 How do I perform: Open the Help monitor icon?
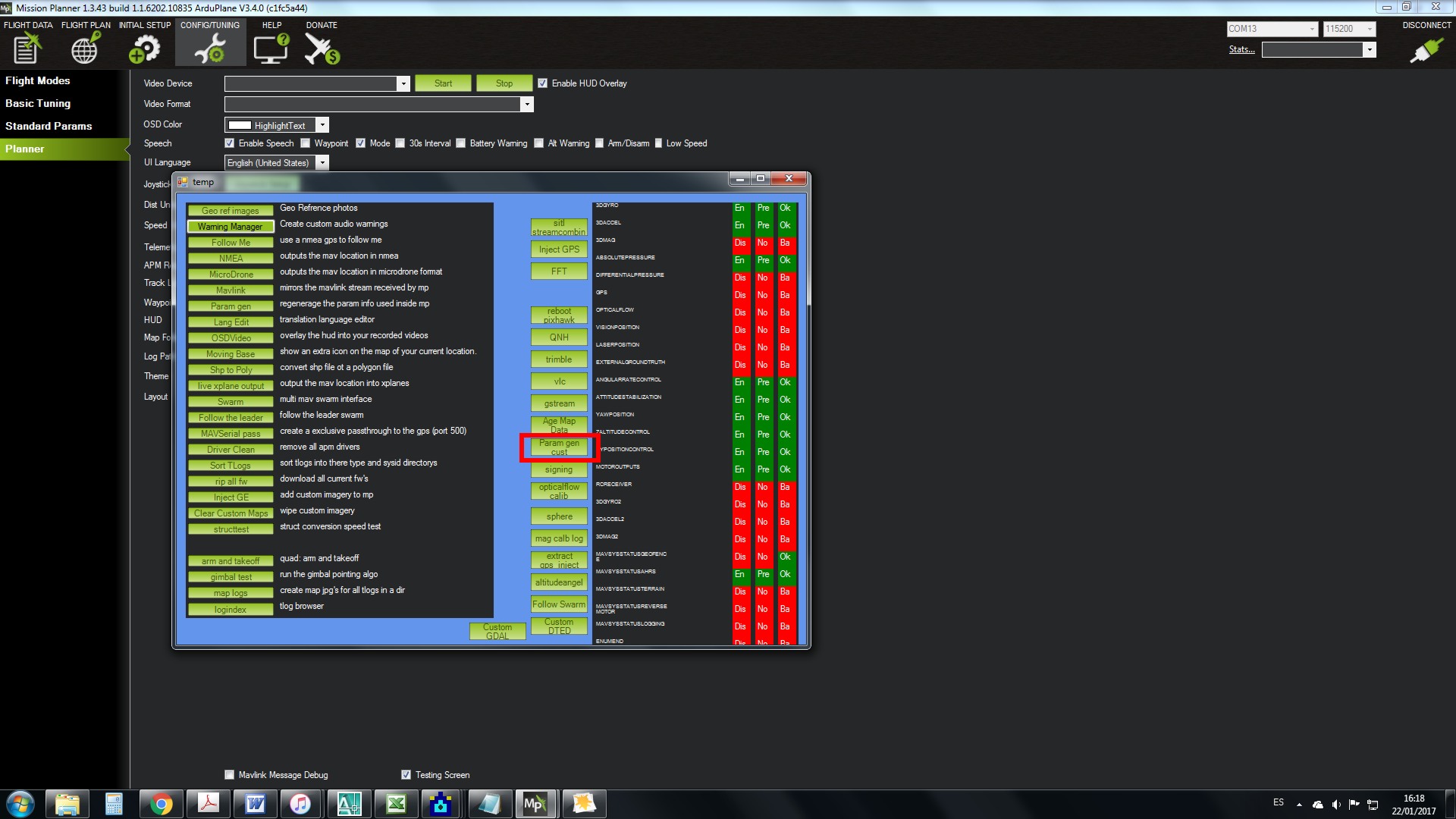(271, 49)
